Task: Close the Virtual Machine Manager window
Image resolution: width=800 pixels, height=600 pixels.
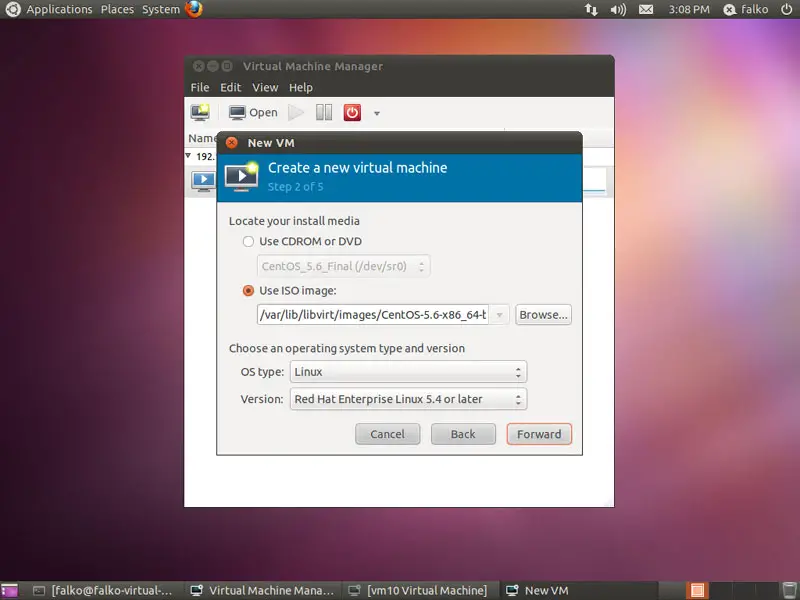Action: click(198, 66)
